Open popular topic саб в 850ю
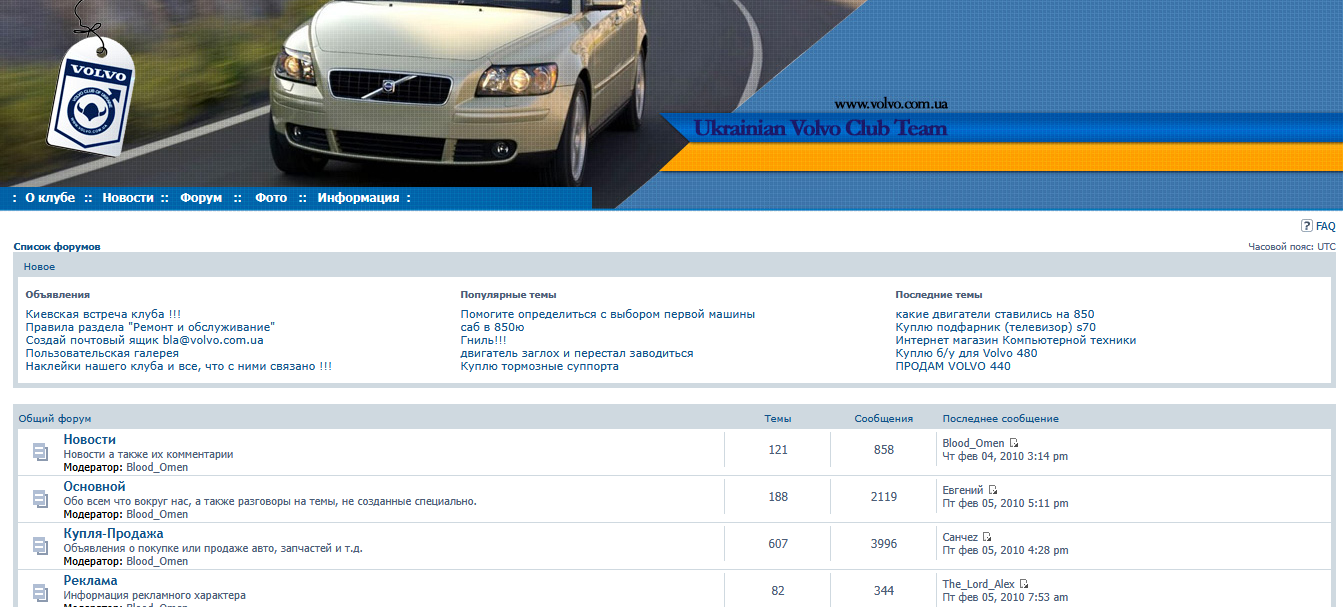Screen dimensions: 1343x607 coord(492,327)
